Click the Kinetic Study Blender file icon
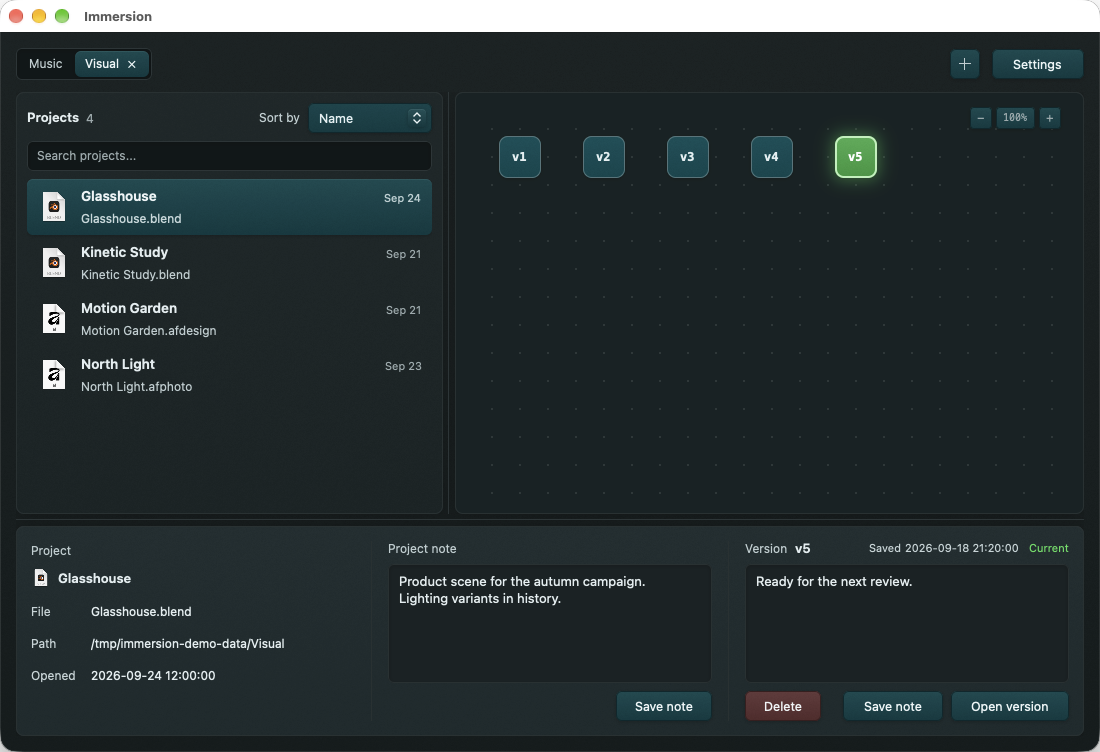Image resolution: width=1100 pixels, height=752 pixels. 54,263
